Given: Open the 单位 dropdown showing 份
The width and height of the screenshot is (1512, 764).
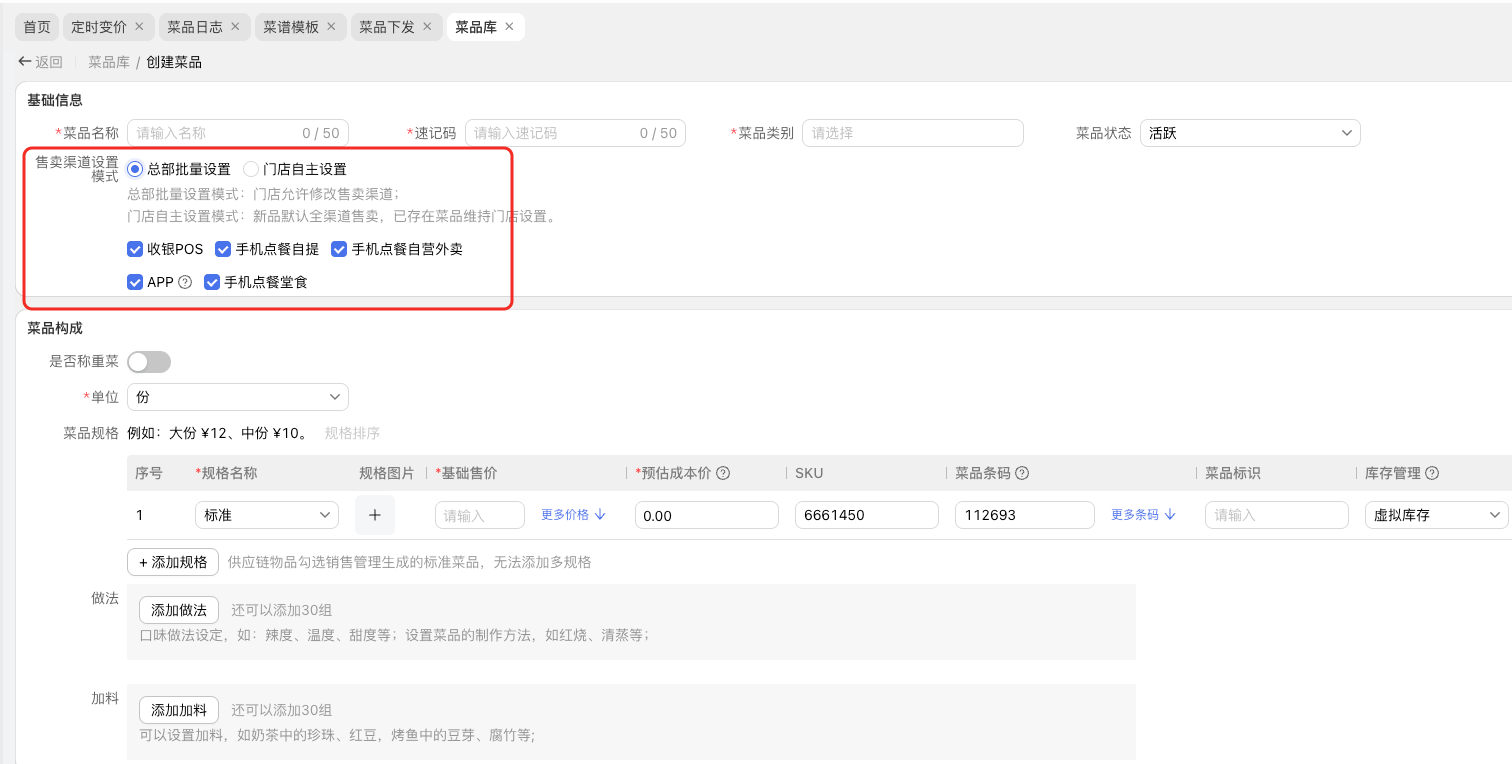Looking at the screenshot, I should click(238, 397).
